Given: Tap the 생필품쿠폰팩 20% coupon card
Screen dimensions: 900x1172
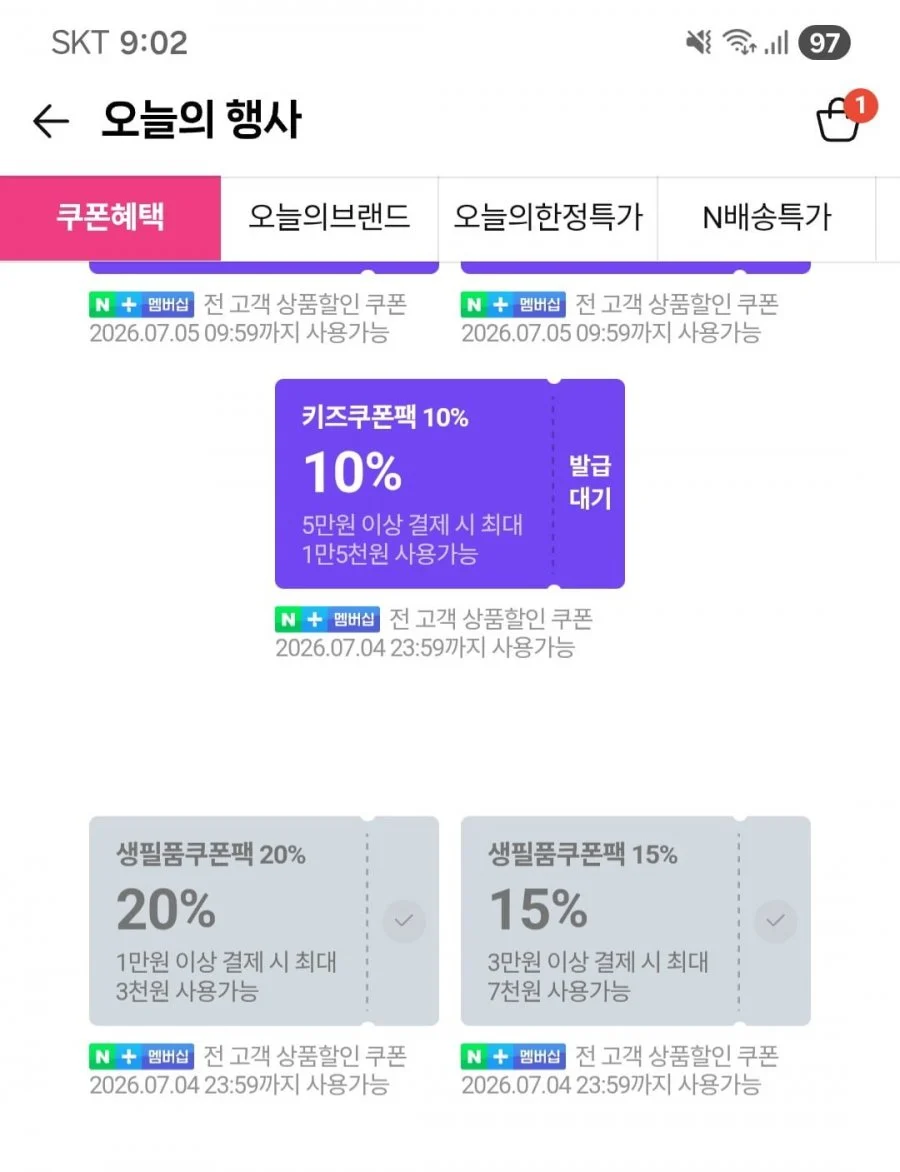Looking at the screenshot, I should (x=264, y=921).
